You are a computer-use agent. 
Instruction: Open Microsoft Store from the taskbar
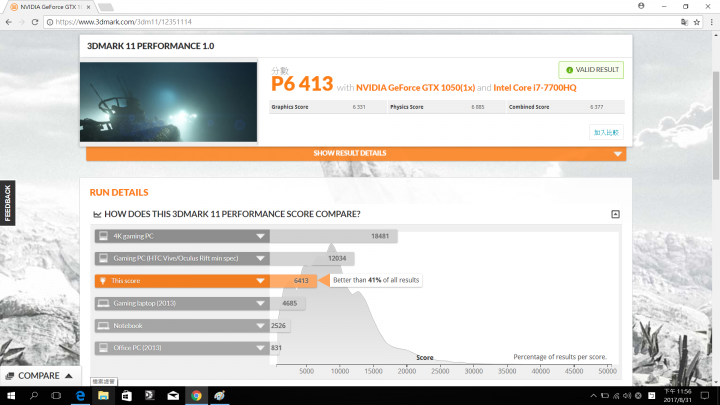127,395
